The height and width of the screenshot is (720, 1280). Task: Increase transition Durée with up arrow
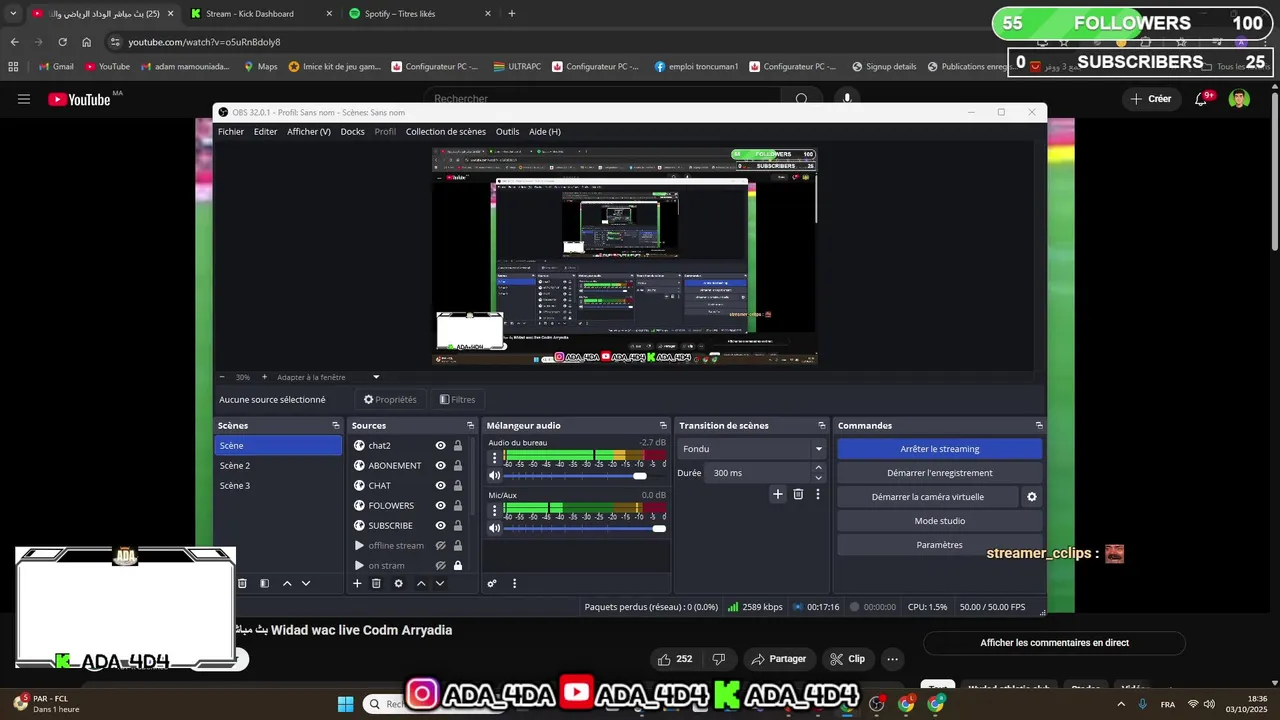coord(818,467)
